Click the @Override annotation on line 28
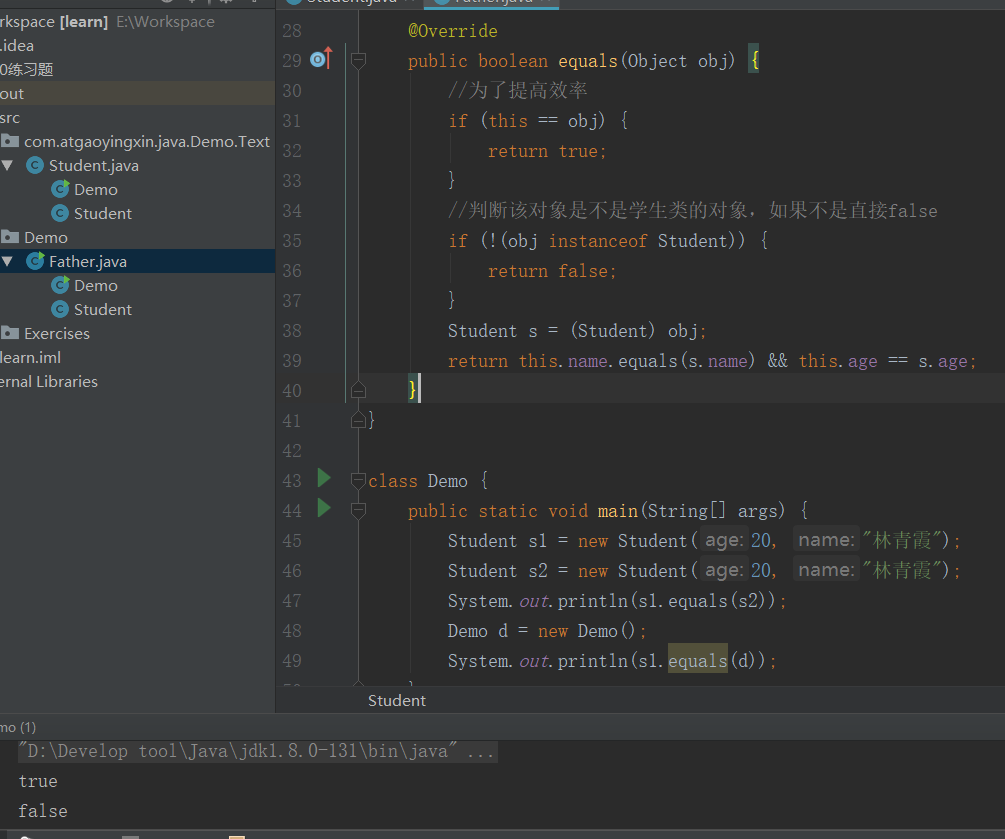The height and width of the screenshot is (839, 1005). coord(453,31)
